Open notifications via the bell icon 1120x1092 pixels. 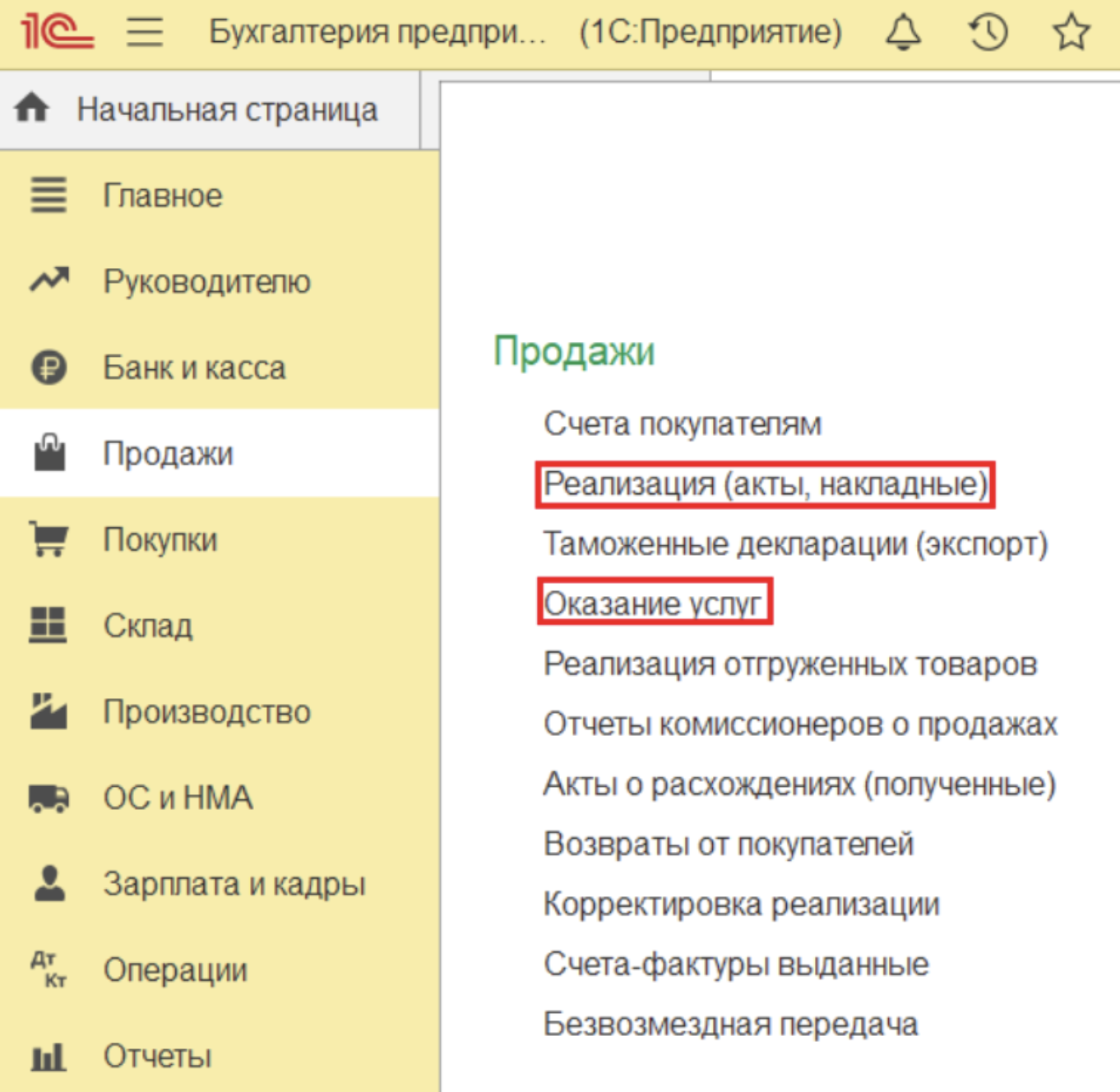click(x=904, y=30)
